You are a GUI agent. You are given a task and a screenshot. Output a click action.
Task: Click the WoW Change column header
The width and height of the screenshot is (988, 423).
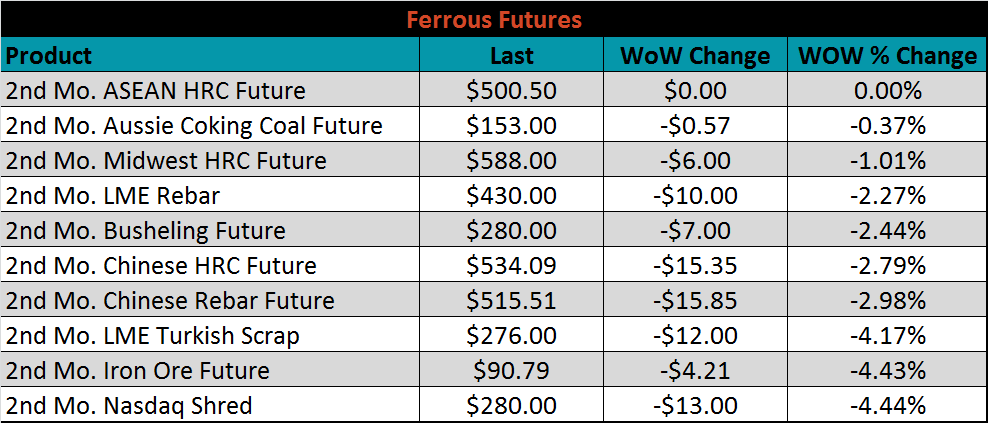tap(695, 55)
